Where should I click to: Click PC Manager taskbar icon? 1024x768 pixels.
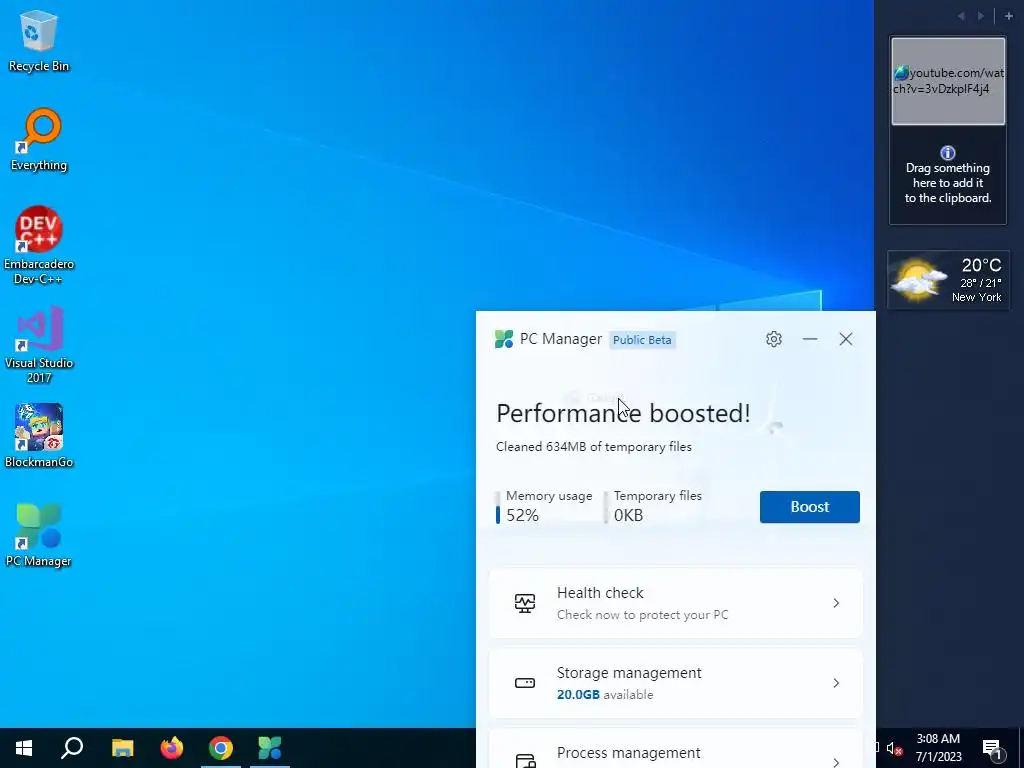[270, 748]
